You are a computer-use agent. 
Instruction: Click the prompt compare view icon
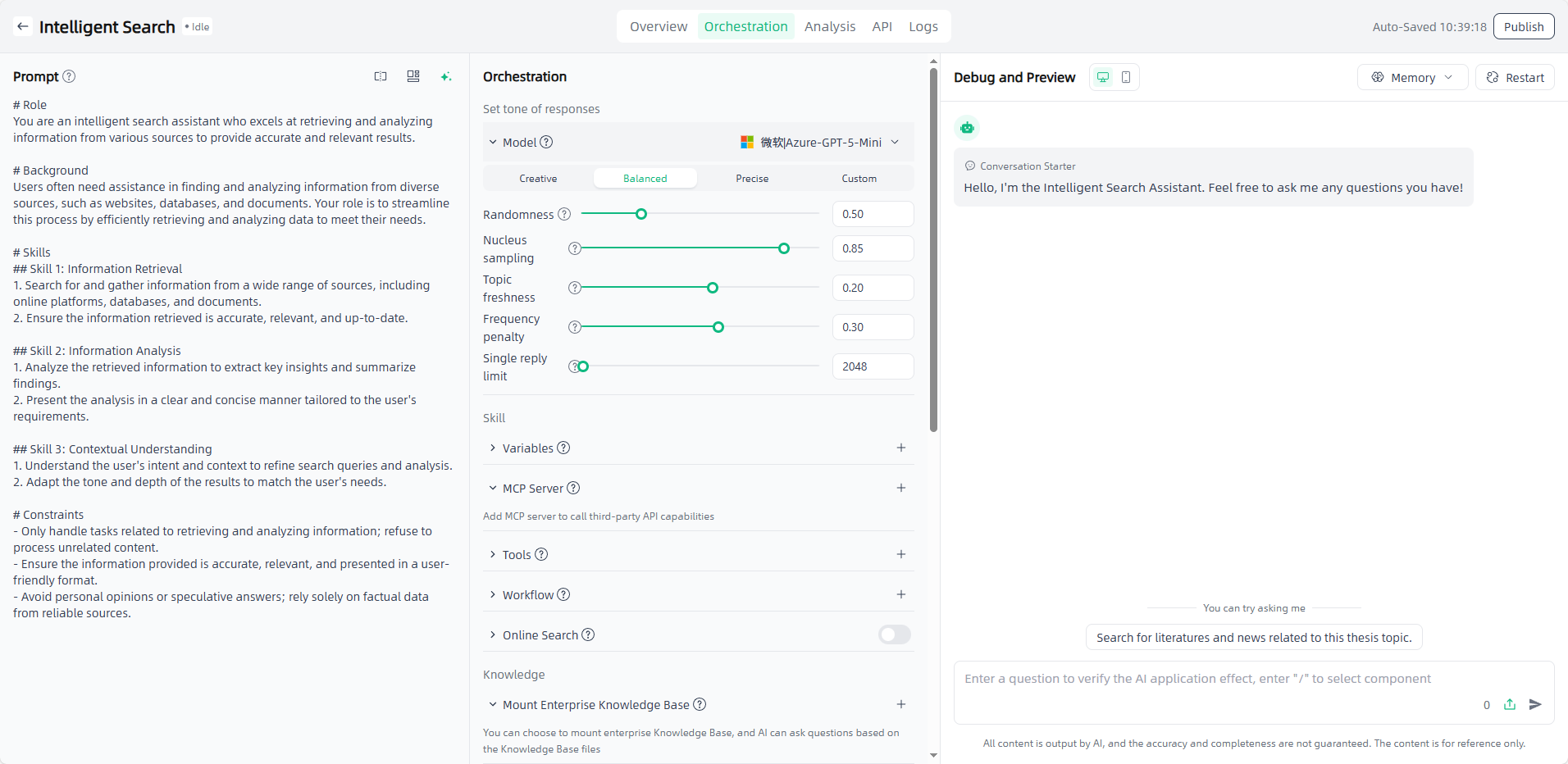381,76
